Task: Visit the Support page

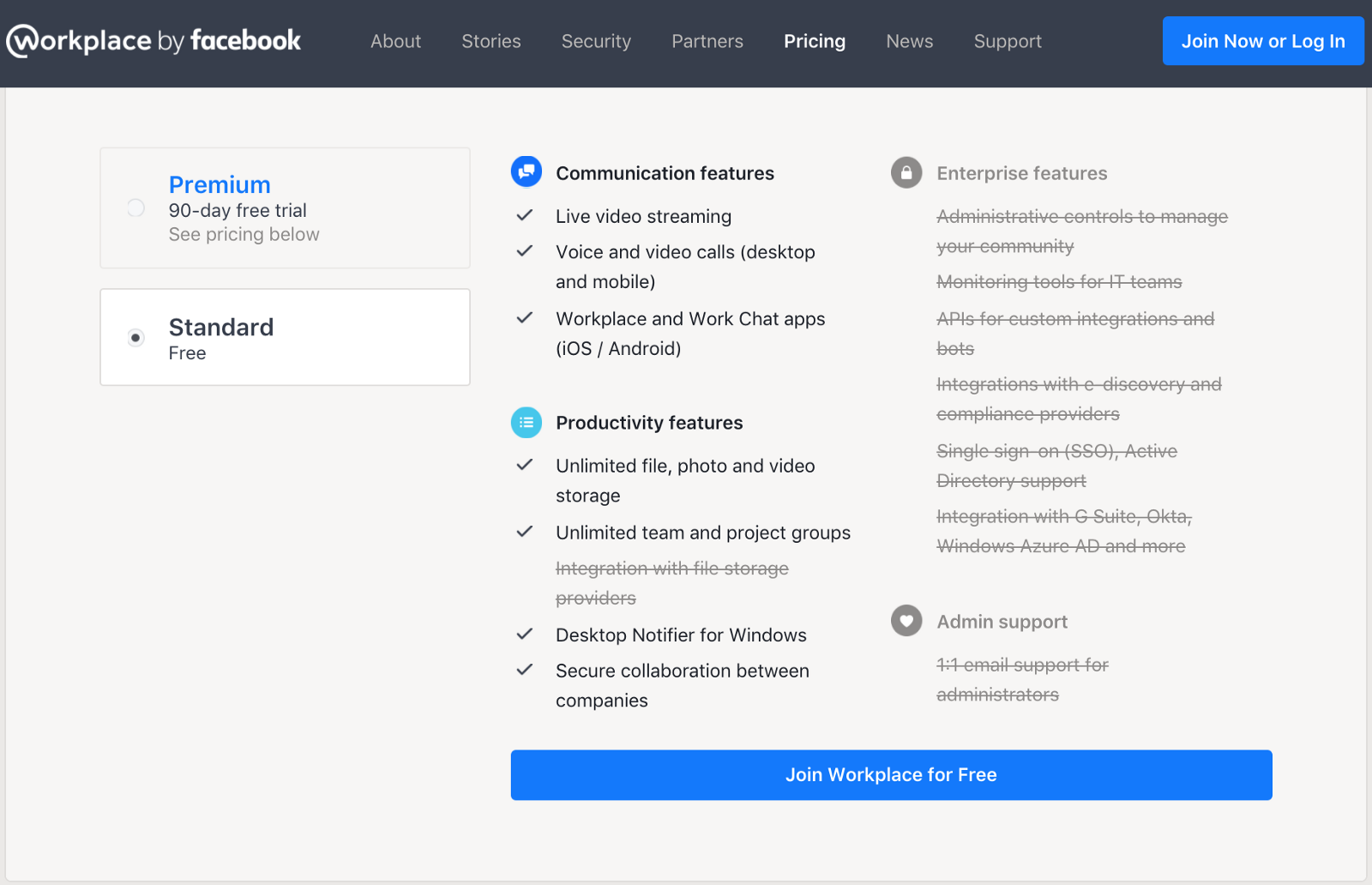Action: [1008, 41]
